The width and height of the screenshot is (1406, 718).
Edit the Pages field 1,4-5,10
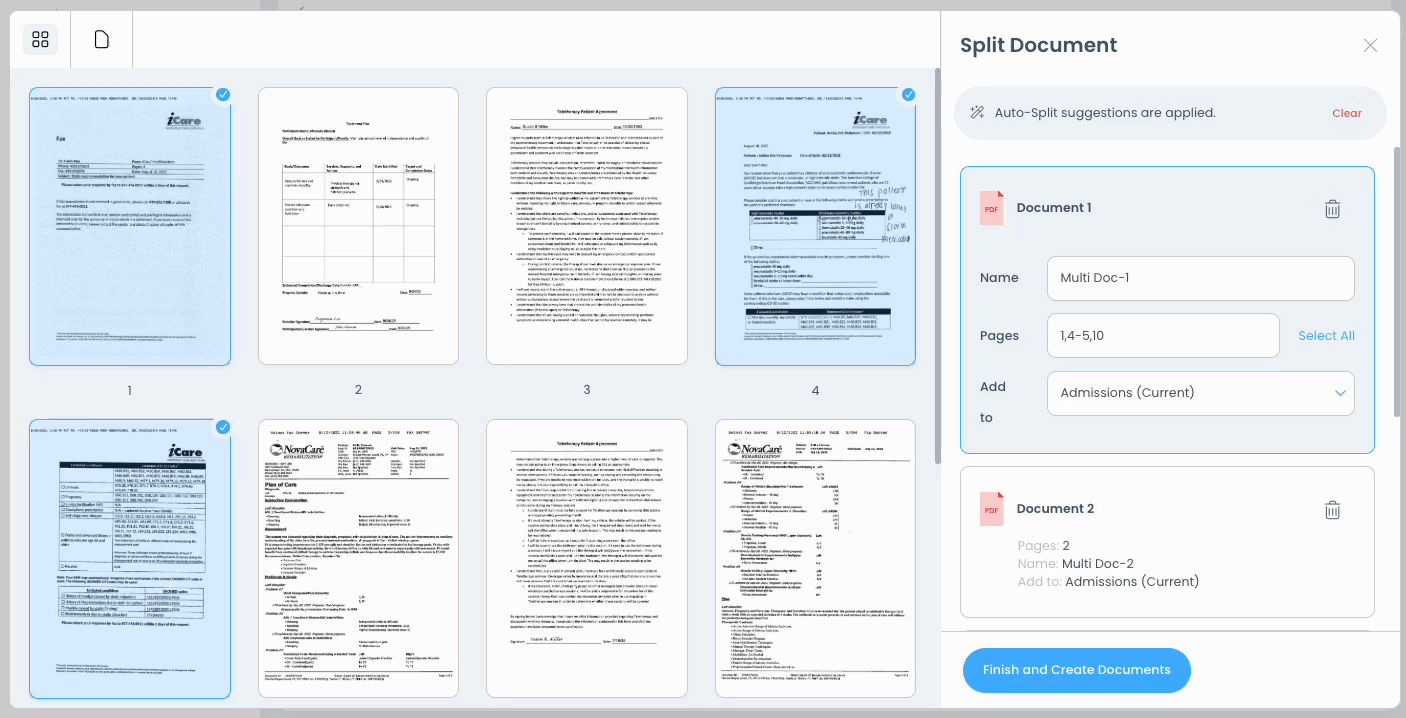[x=1162, y=336]
